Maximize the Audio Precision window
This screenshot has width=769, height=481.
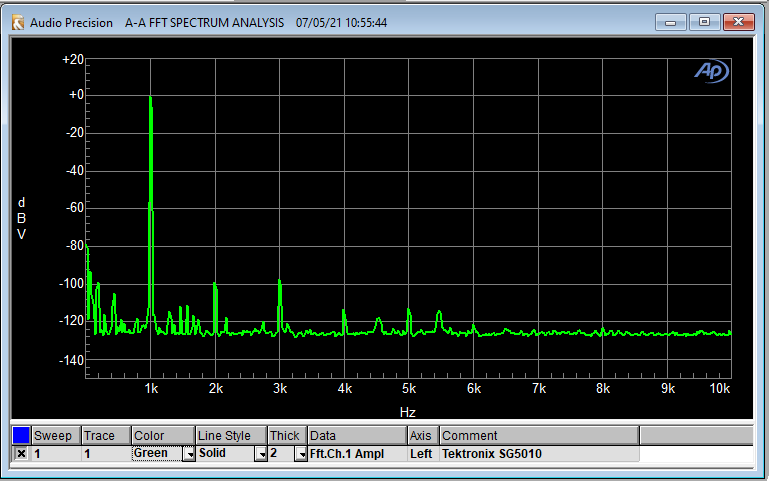click(x=704, y=22)
